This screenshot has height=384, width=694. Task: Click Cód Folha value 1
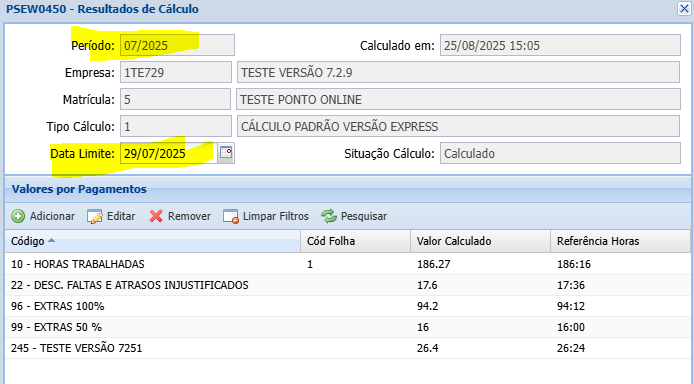coord(310,264)
